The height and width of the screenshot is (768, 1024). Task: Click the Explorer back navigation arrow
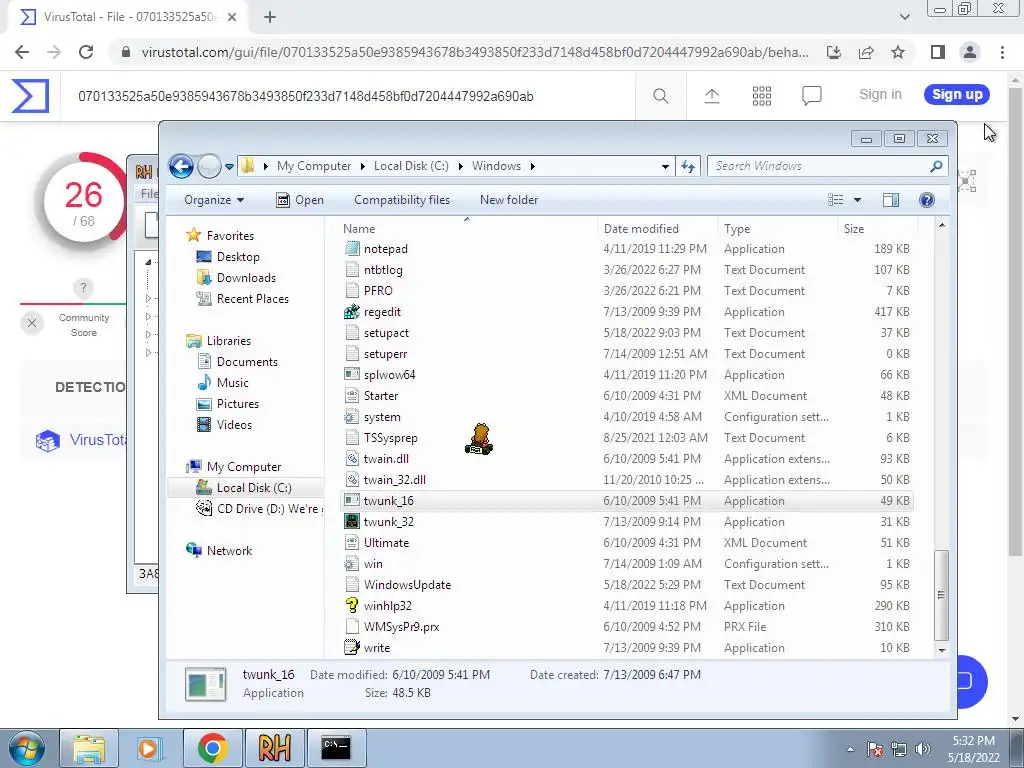[181, 166]
